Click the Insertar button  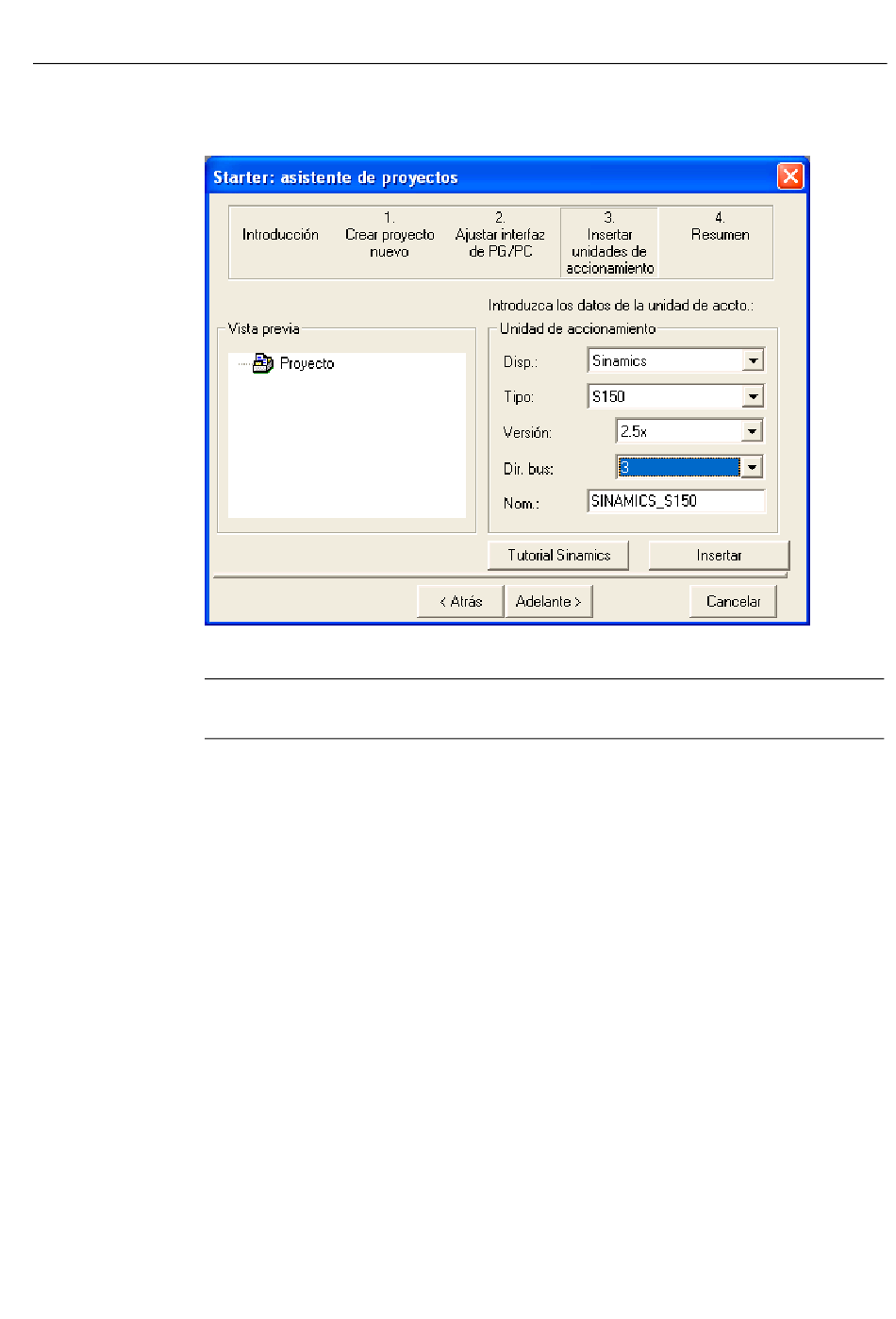tap(719, 555)
